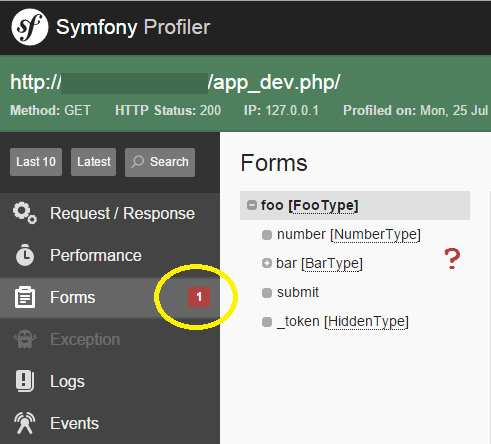Click the Last 10 button
Image resolution: width=491 pixels, height=444 pixels.
tap(36, 162)
